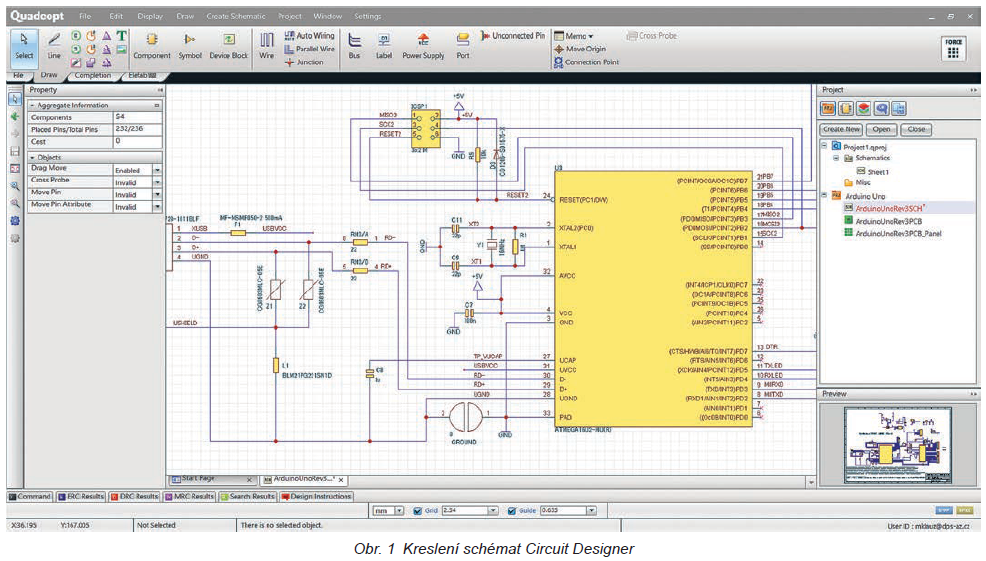Toggle the Guide checkbox

click(512, 511)
